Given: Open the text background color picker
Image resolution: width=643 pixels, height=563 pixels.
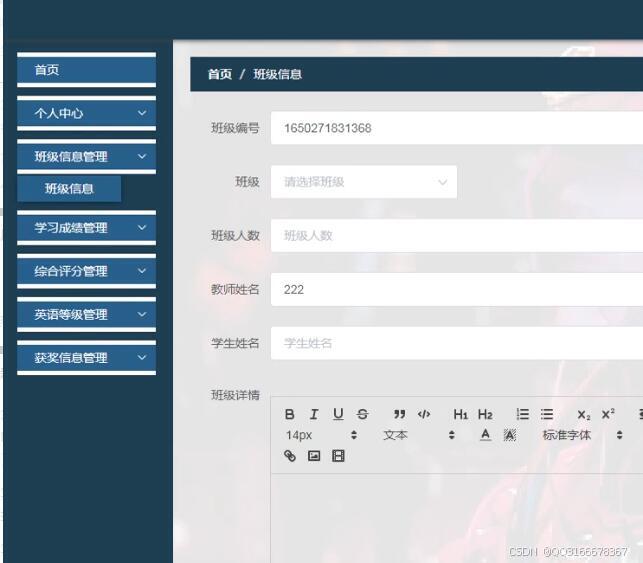Looking at the screenshot, I should 510,435.
